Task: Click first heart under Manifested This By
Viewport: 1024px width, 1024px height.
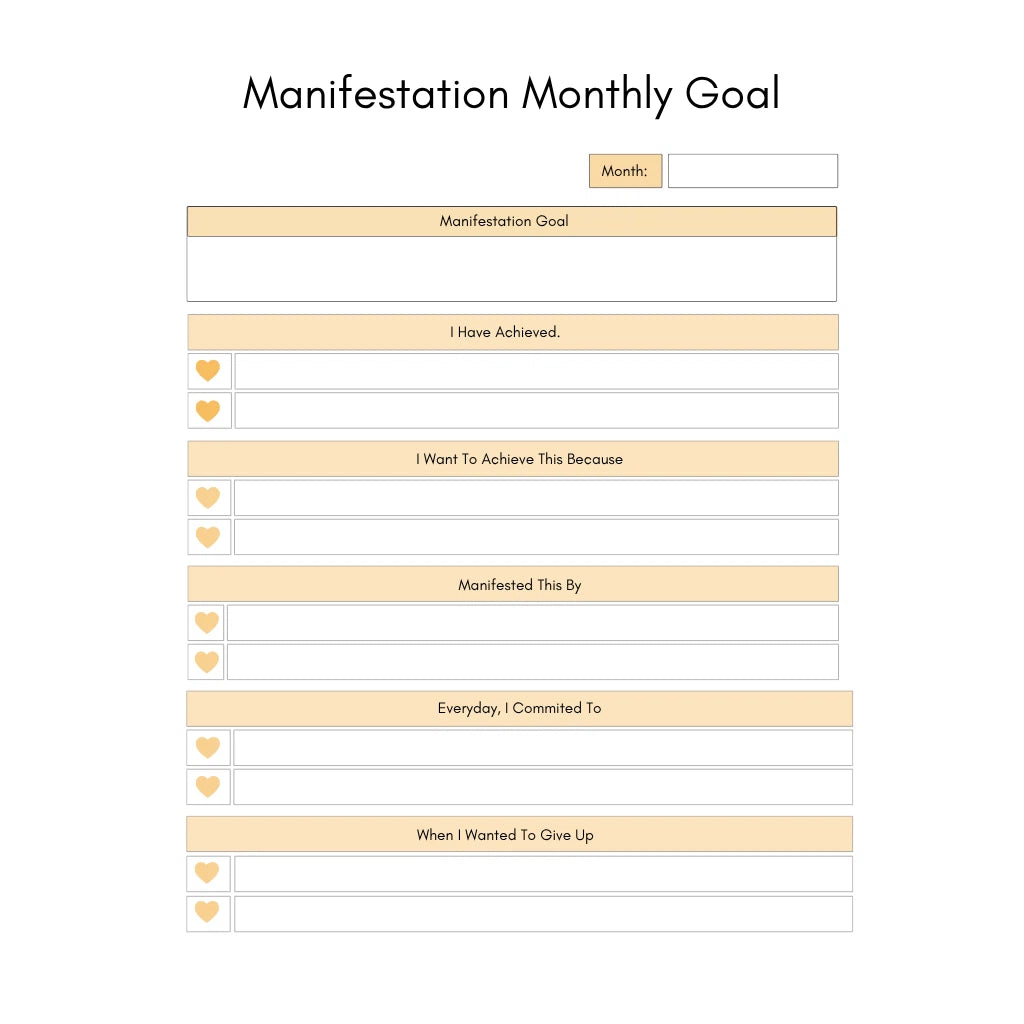Action: tap(207, 623)
